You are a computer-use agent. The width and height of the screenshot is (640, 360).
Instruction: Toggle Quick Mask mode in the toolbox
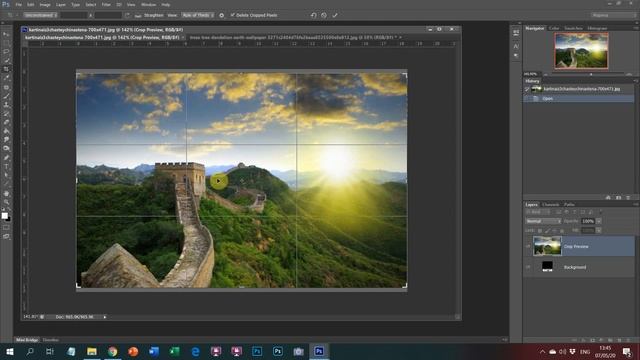point(6,227)
